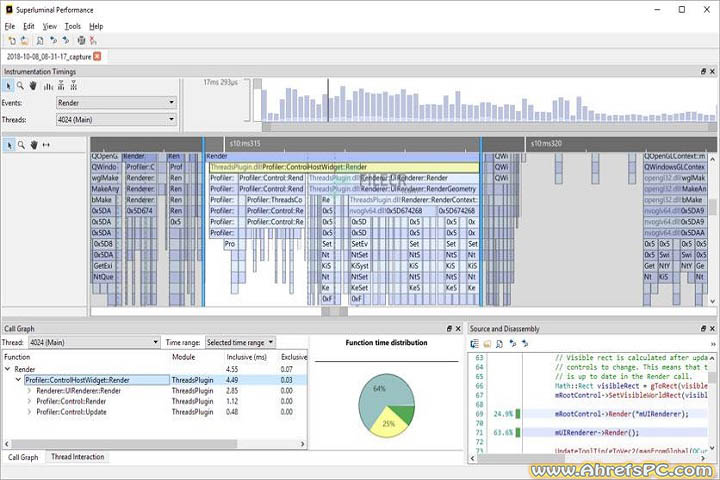
Task: Click the dark round icon in the main toolbar
Action: (x=81, y=41)
